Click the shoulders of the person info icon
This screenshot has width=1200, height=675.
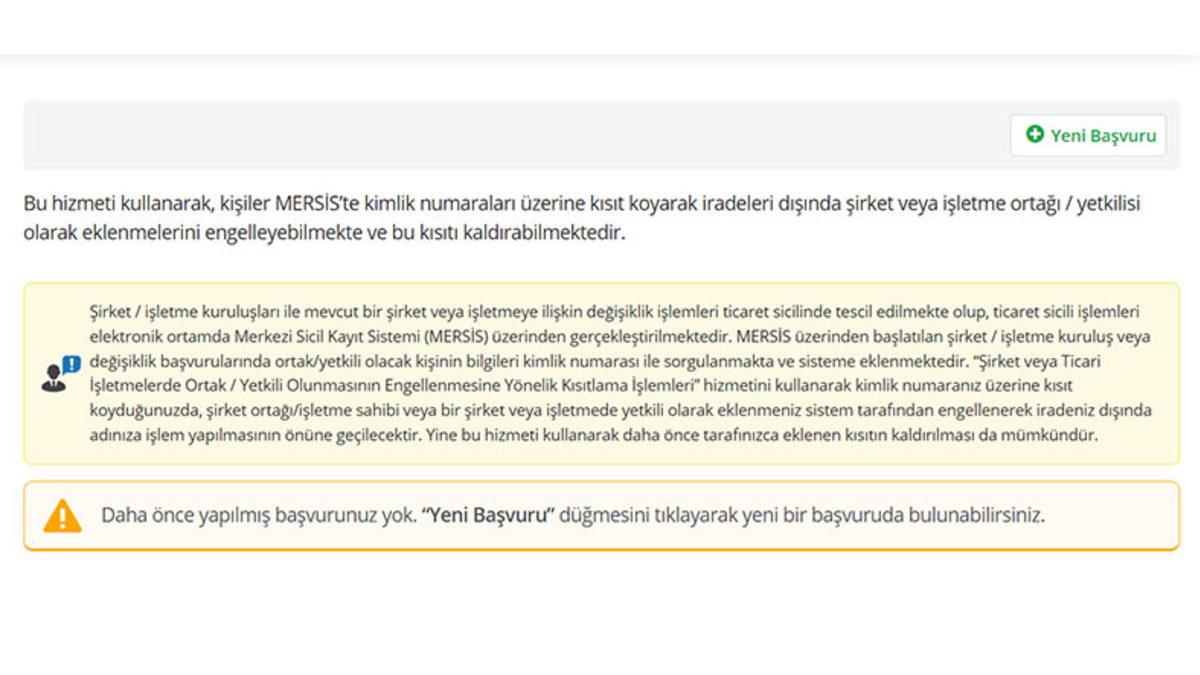[51, 384]
